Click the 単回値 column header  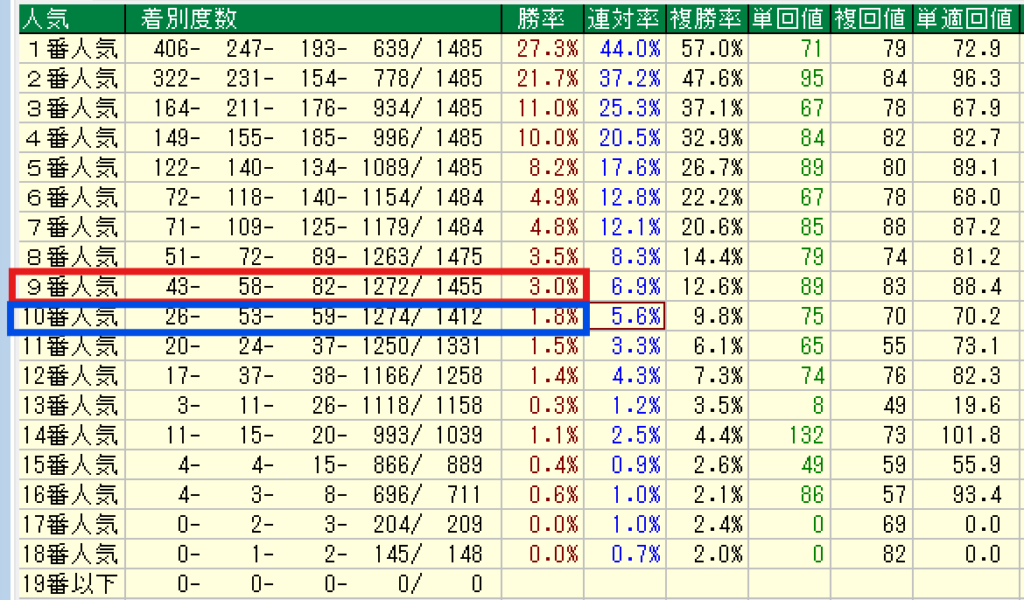pos(789,18)
